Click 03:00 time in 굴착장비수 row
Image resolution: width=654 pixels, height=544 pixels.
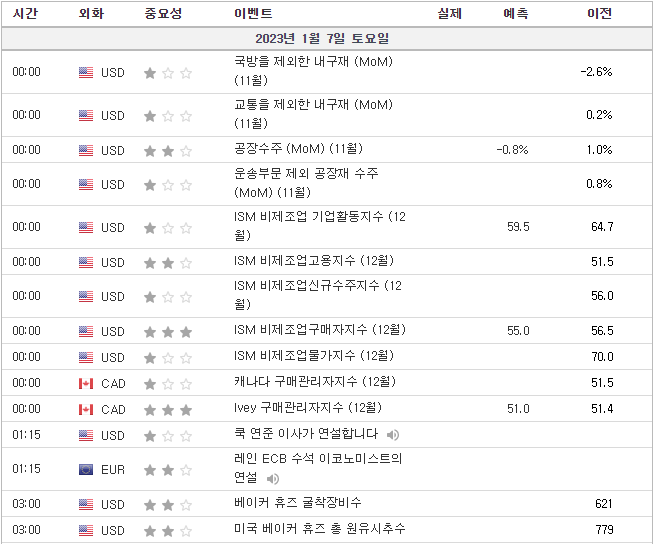click(27, 504)
